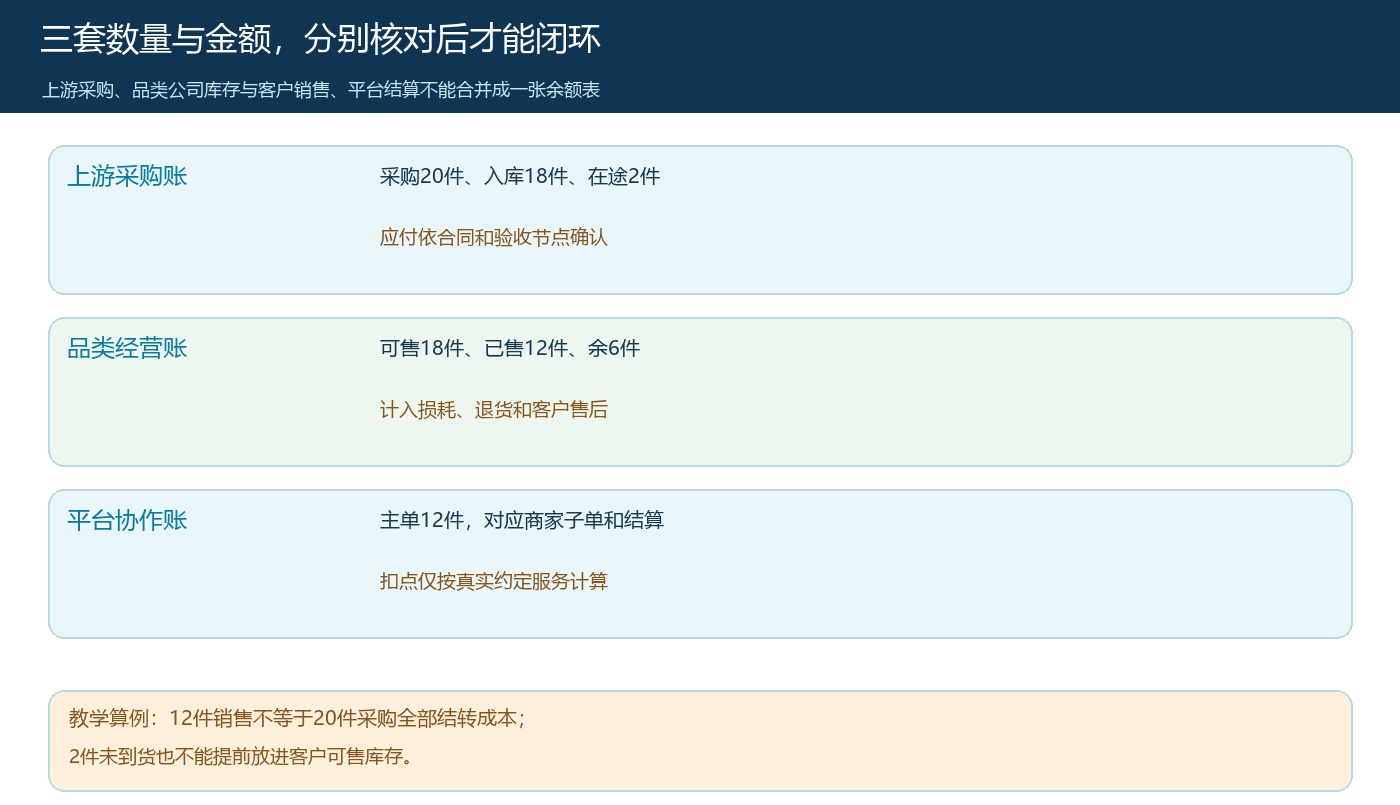Select the line 主单12件，对应商家子单和结算
1400x805 pixels.
pos(522,521)
